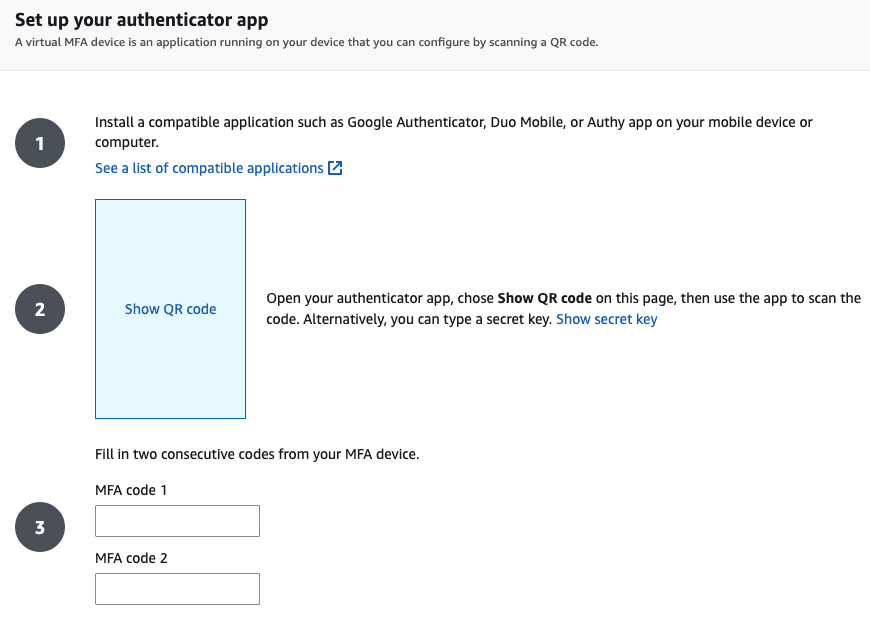
Task: Click the virtual MFA device description text
Action: [307, 42]
